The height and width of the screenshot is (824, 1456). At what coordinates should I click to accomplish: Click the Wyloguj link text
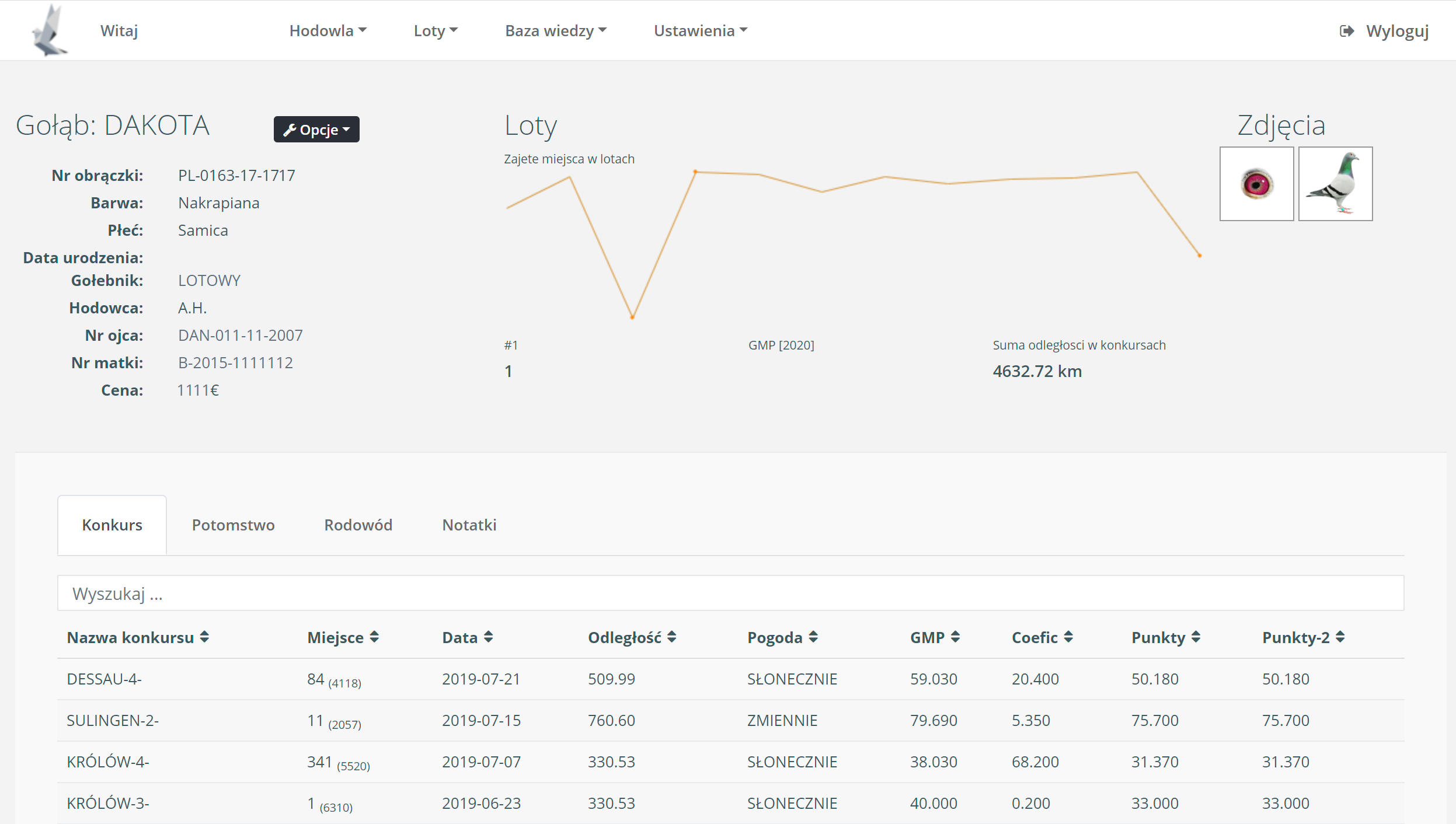click(1397, 31)
